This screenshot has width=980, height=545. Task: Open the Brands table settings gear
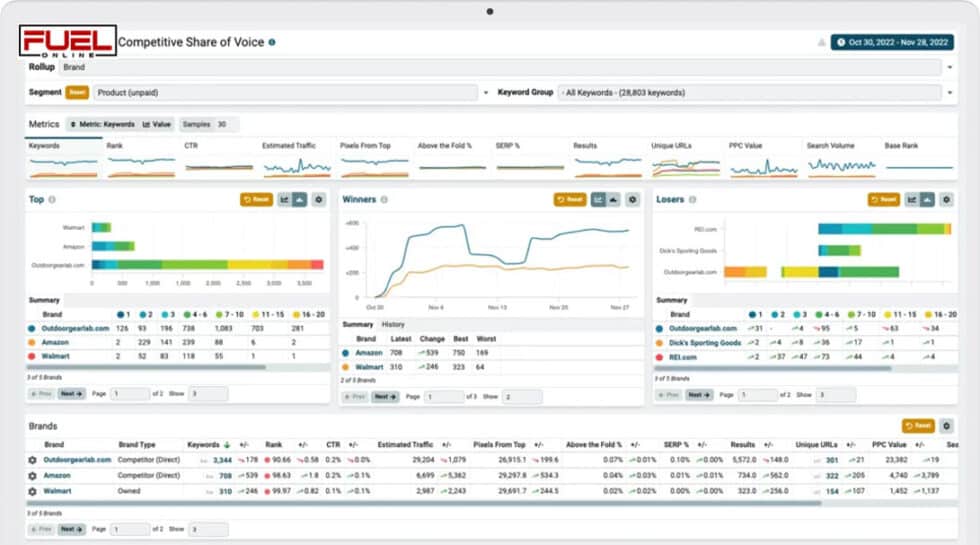947,426
